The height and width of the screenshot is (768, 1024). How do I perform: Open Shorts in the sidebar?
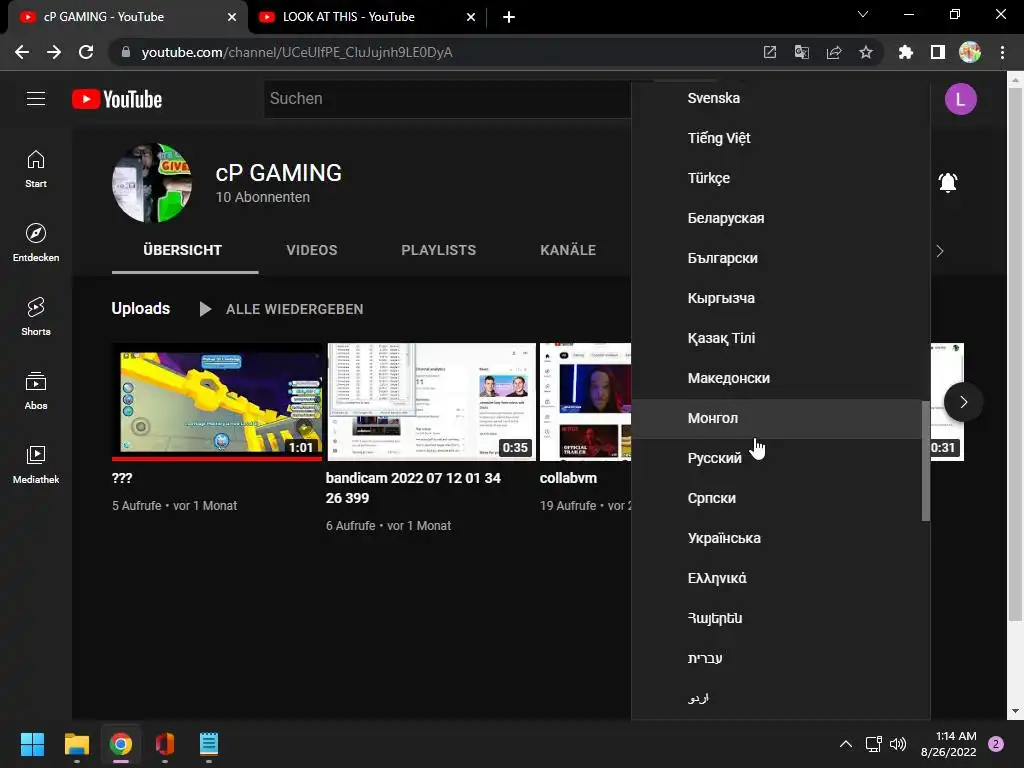pyautogui.click(x=36, y=317)
